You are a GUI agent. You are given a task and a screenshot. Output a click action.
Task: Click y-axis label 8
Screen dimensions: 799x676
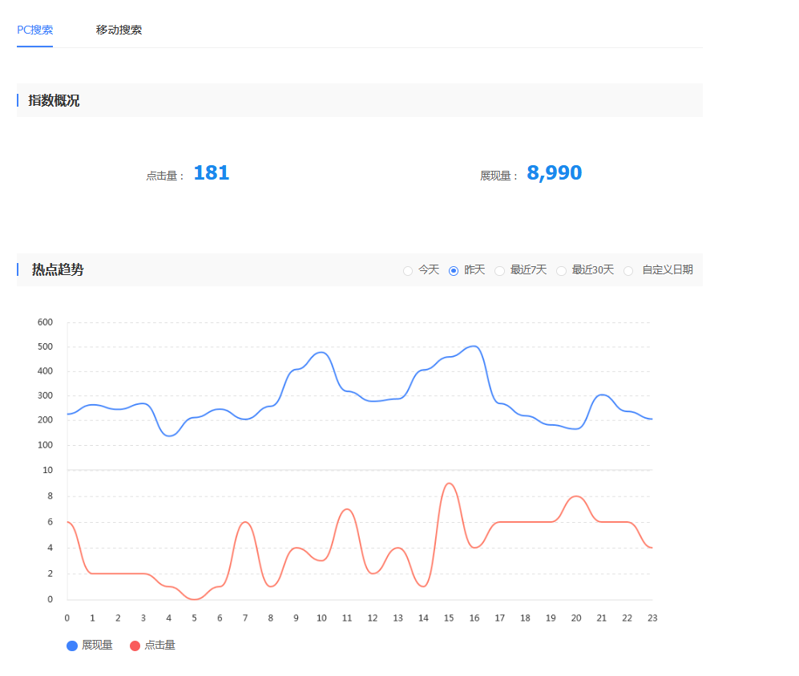click(x=50, y=496)
